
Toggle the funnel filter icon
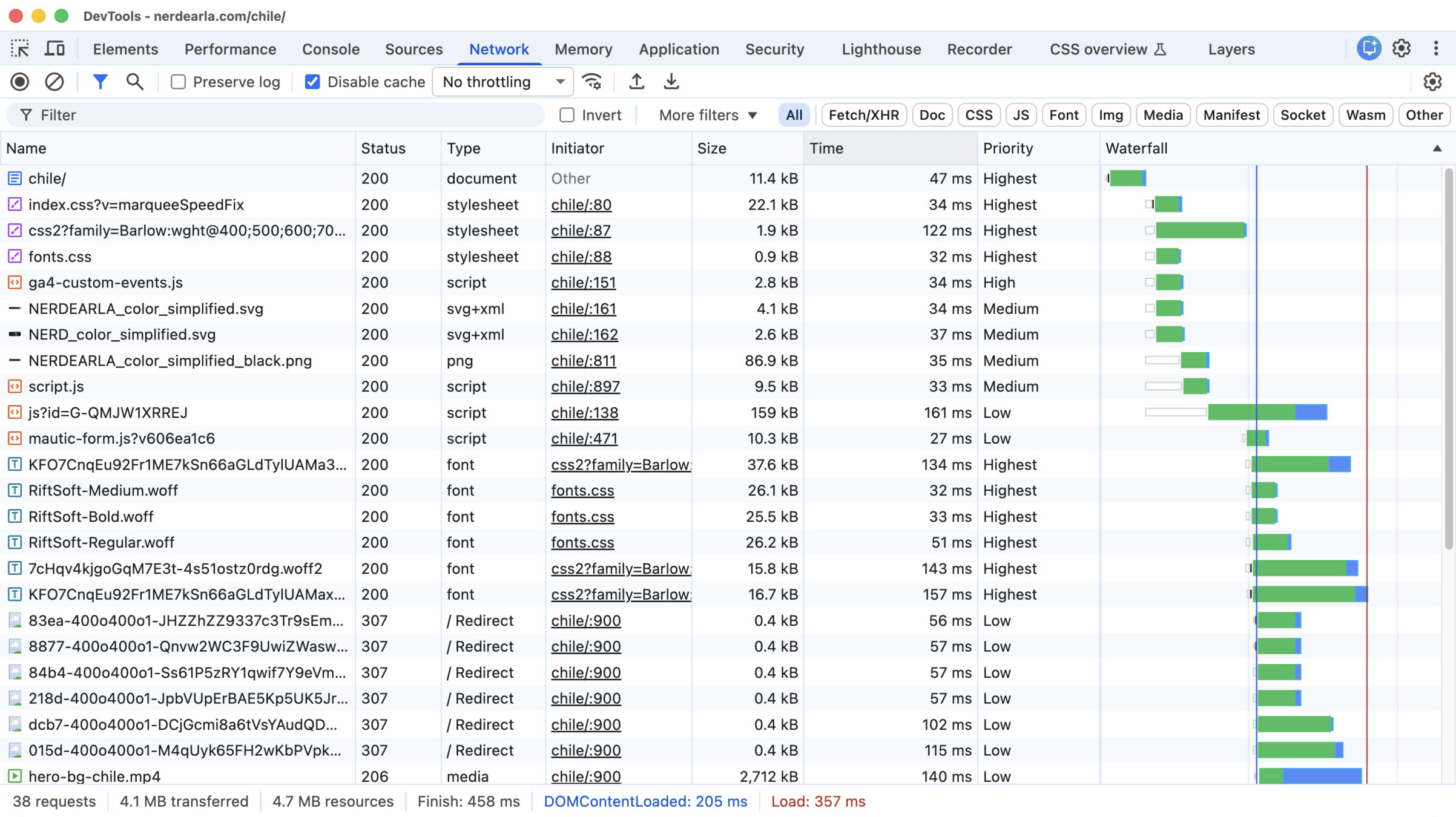click(x=100, y=82)
